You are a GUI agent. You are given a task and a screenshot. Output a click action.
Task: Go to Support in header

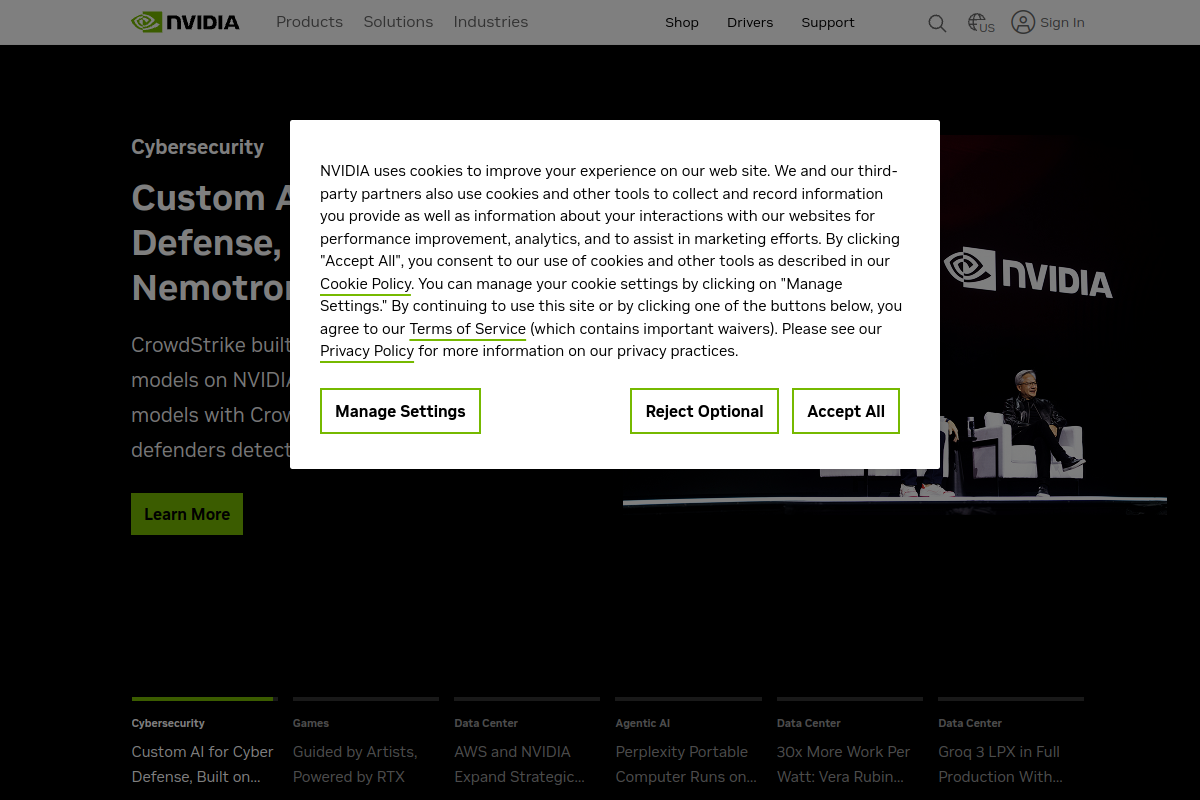coord(828,22)
